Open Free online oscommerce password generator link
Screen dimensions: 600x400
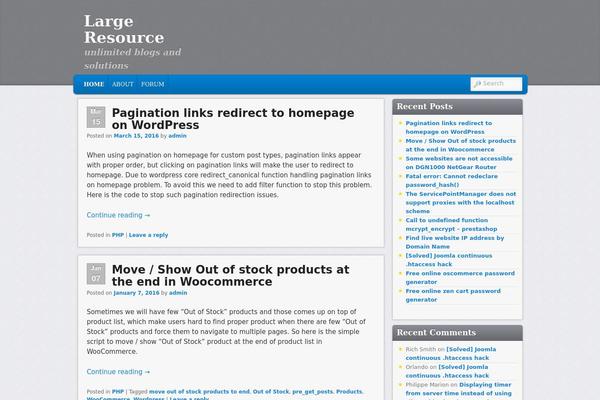pyautogui.click(x=460, y=277)
